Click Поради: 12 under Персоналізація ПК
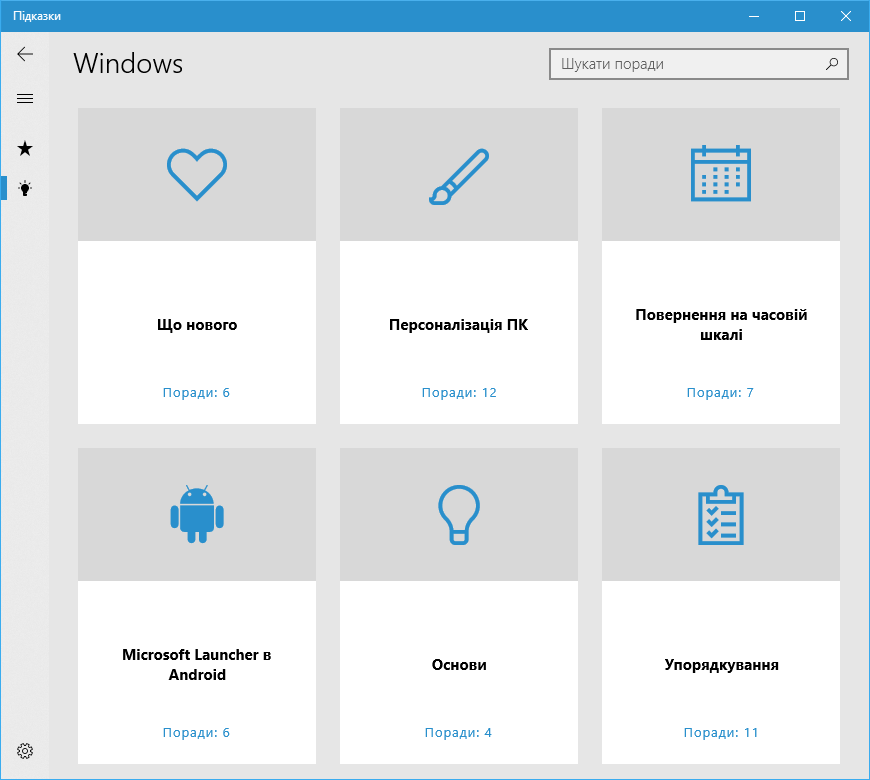This screenshot has height=780, width=870. point(459,392)
